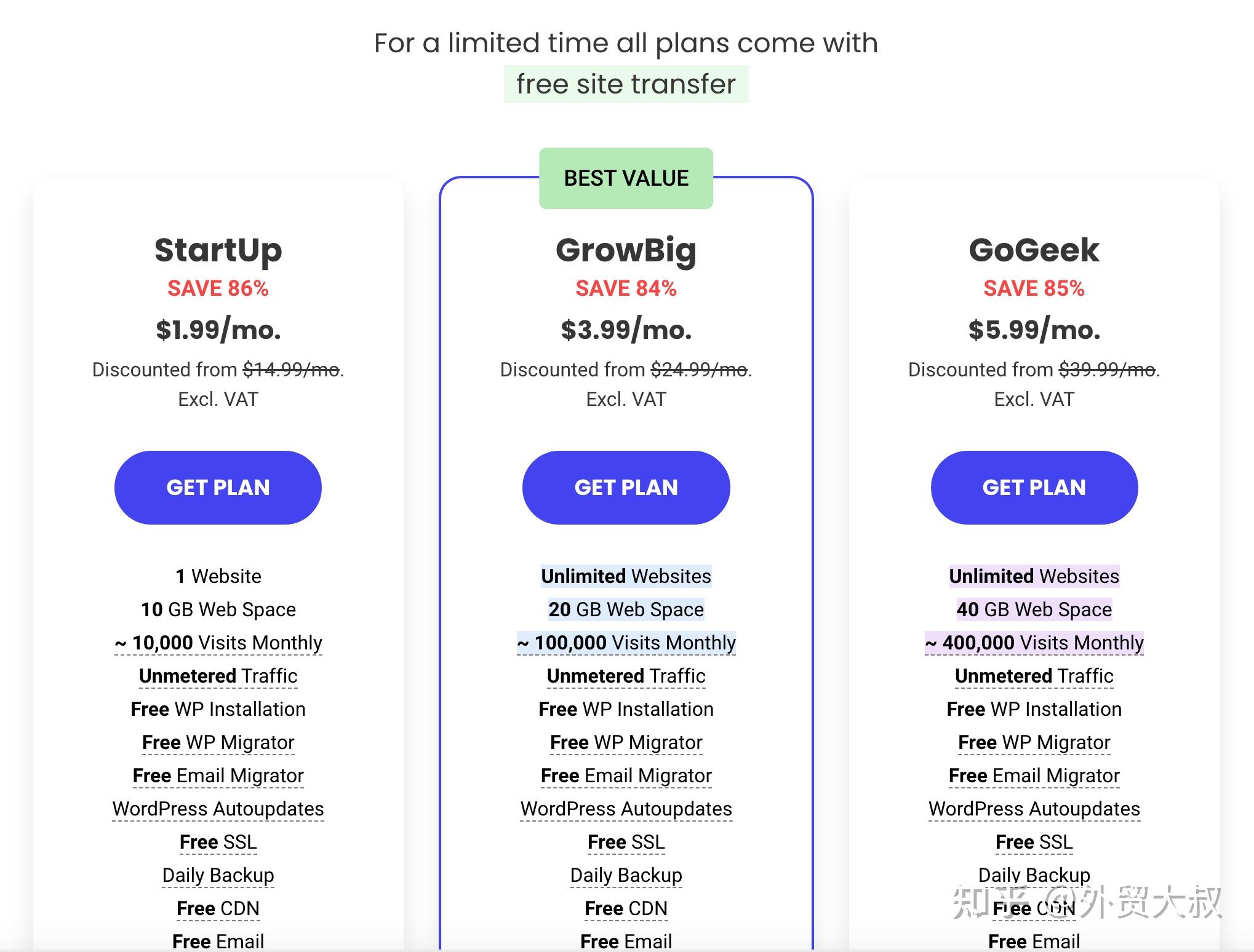Screen dimensions: 1254x952
Task: Click 'Unmetered Traffic' in StartUp plan
Action: (218, 676)
